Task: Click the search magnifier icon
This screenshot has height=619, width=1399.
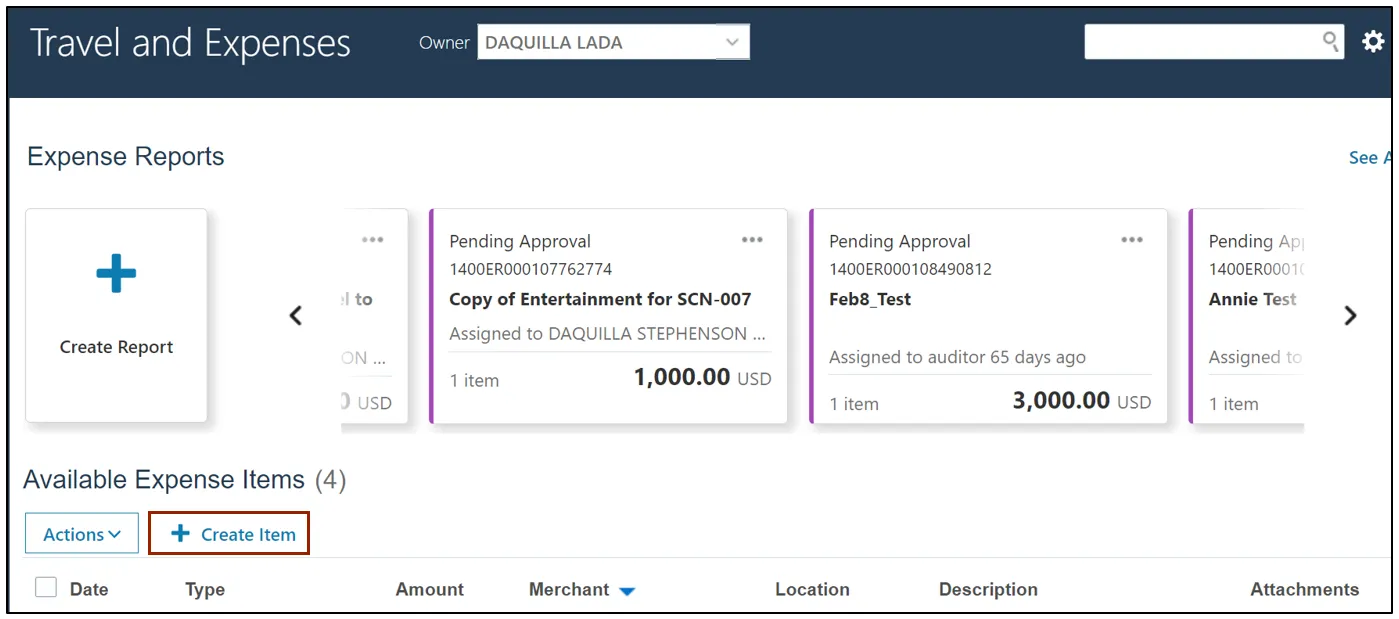Action: tap(1330, 41)
